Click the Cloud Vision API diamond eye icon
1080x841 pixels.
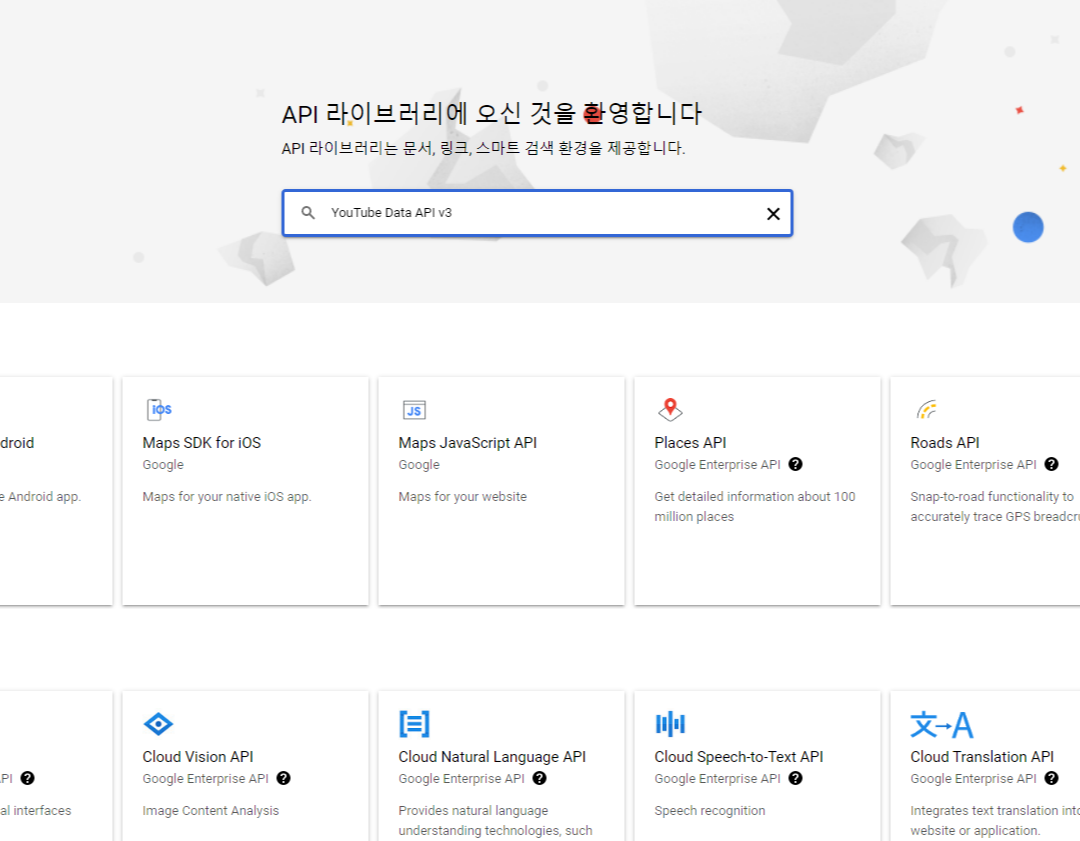[x=158, y=724]
